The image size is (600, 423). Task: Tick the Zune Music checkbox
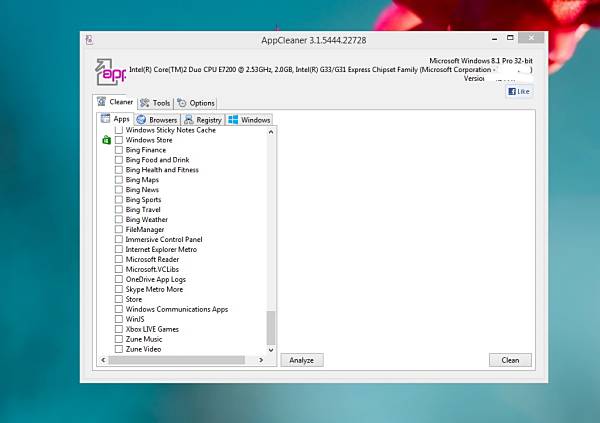pos(119,339)
